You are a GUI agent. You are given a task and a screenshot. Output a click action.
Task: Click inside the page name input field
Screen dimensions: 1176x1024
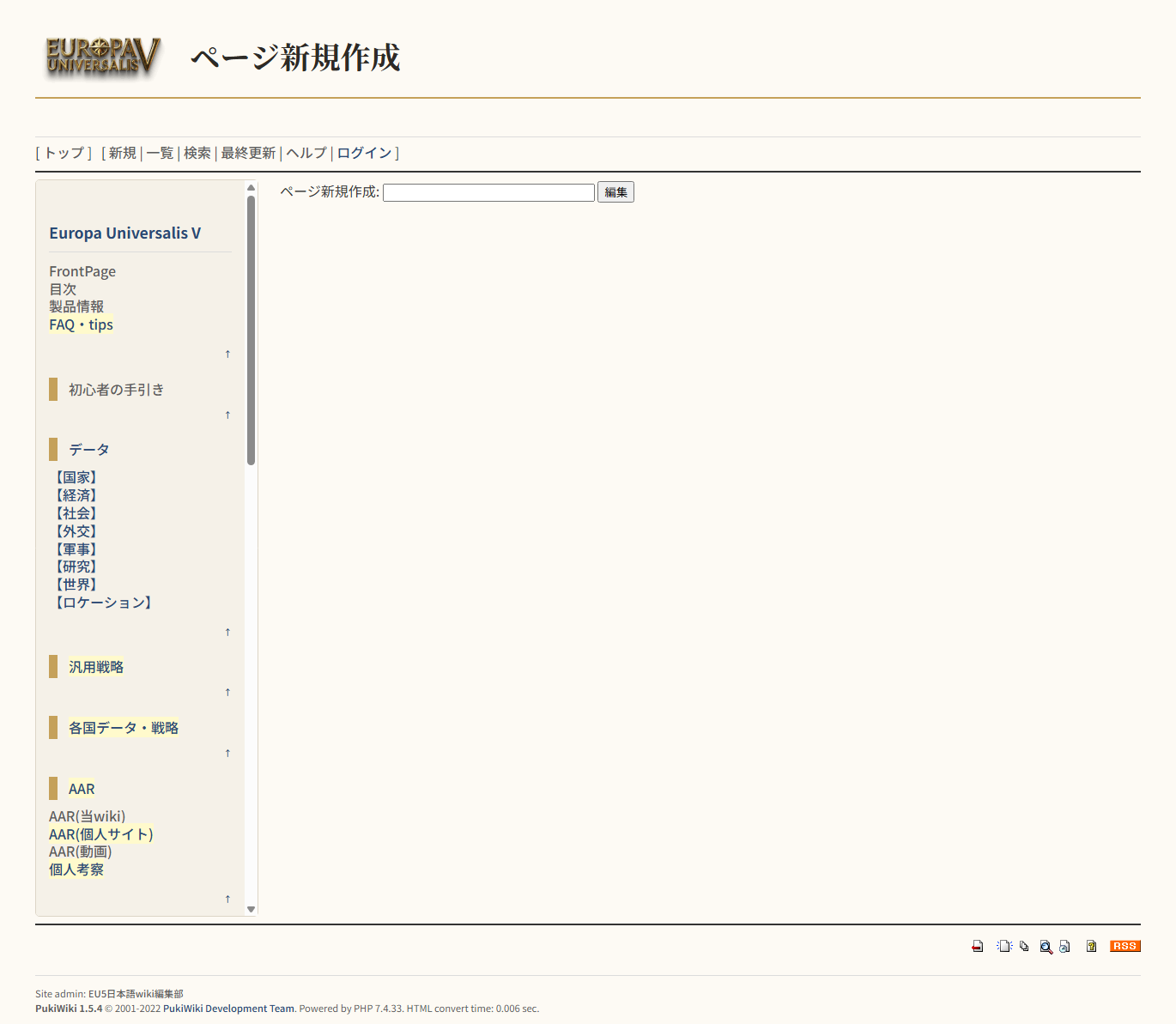(x=488, y=191)
